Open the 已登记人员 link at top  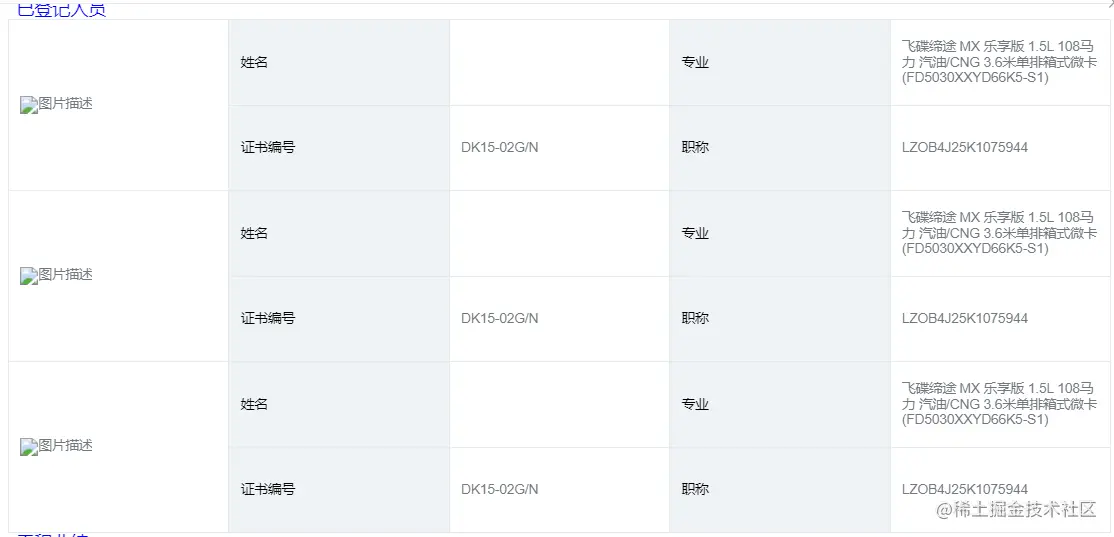click(61, 11)
